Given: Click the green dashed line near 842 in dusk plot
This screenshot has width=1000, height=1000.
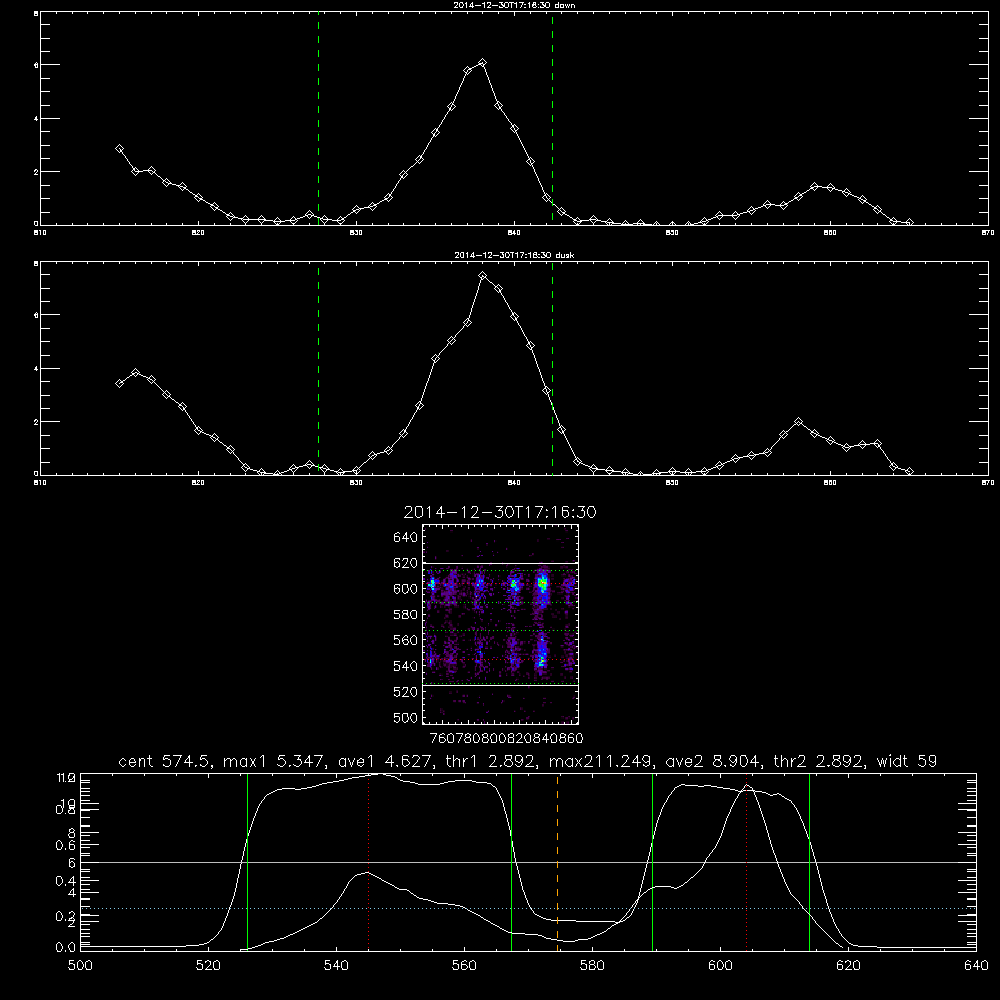Looking at the screenshot, I should coord(552,369).
